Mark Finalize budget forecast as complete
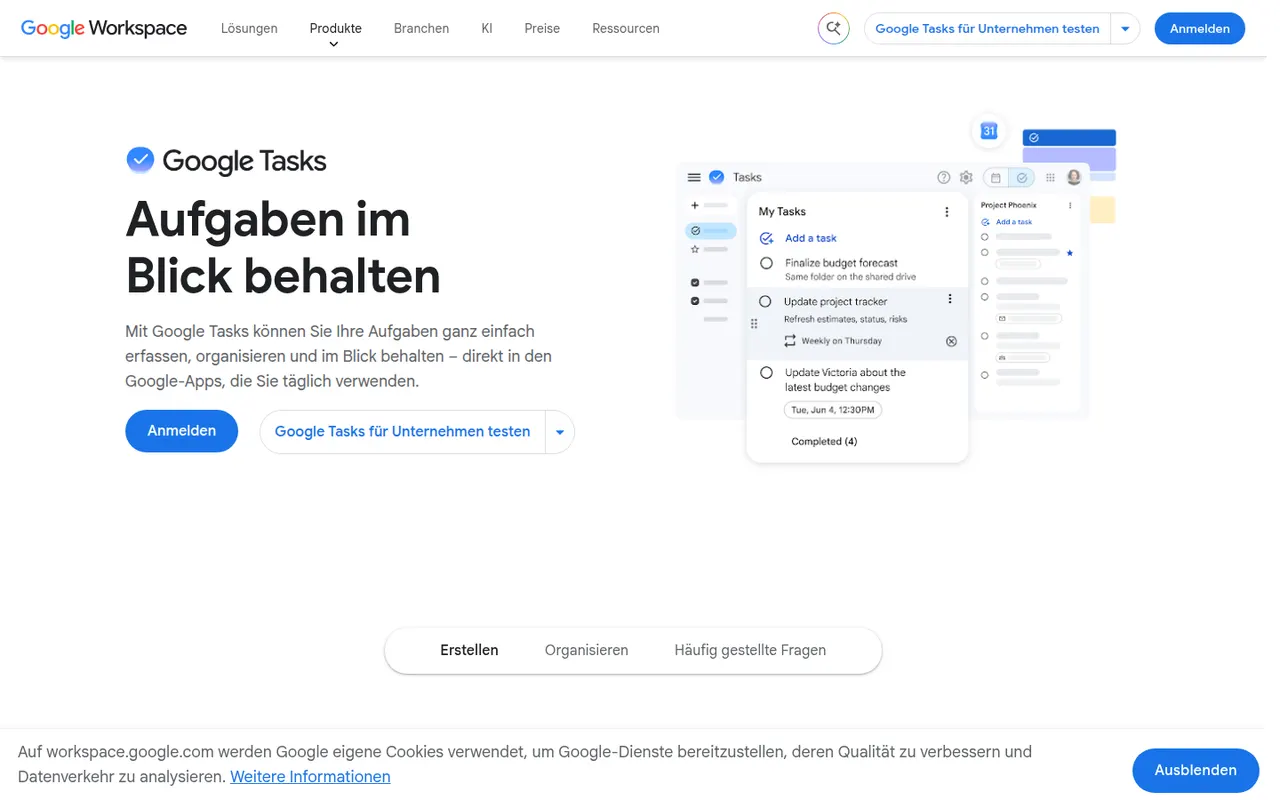This screenshot has height=800, width=1280. pos(766,263)
